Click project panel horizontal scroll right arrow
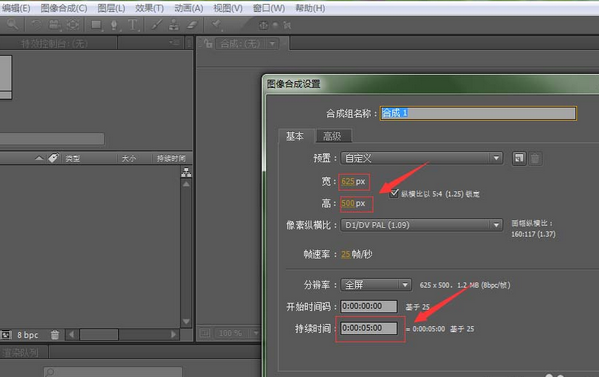The height and width of the screenshot is (377, 599). coord(173,335)
